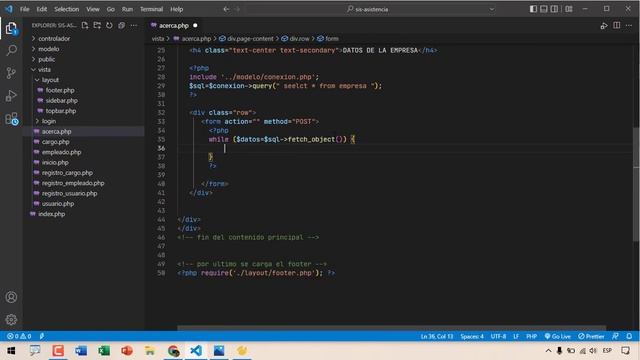Open notifications bell in status bar
The height and width of the screenshot is (360, 640).
pos(629,336)
